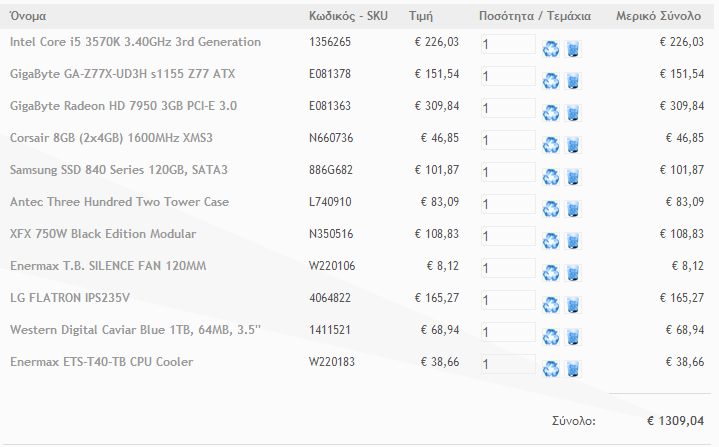Click the refresh quantity icon for Intel Core i5 3570K
719x447 pixels.
pos(551,49)
